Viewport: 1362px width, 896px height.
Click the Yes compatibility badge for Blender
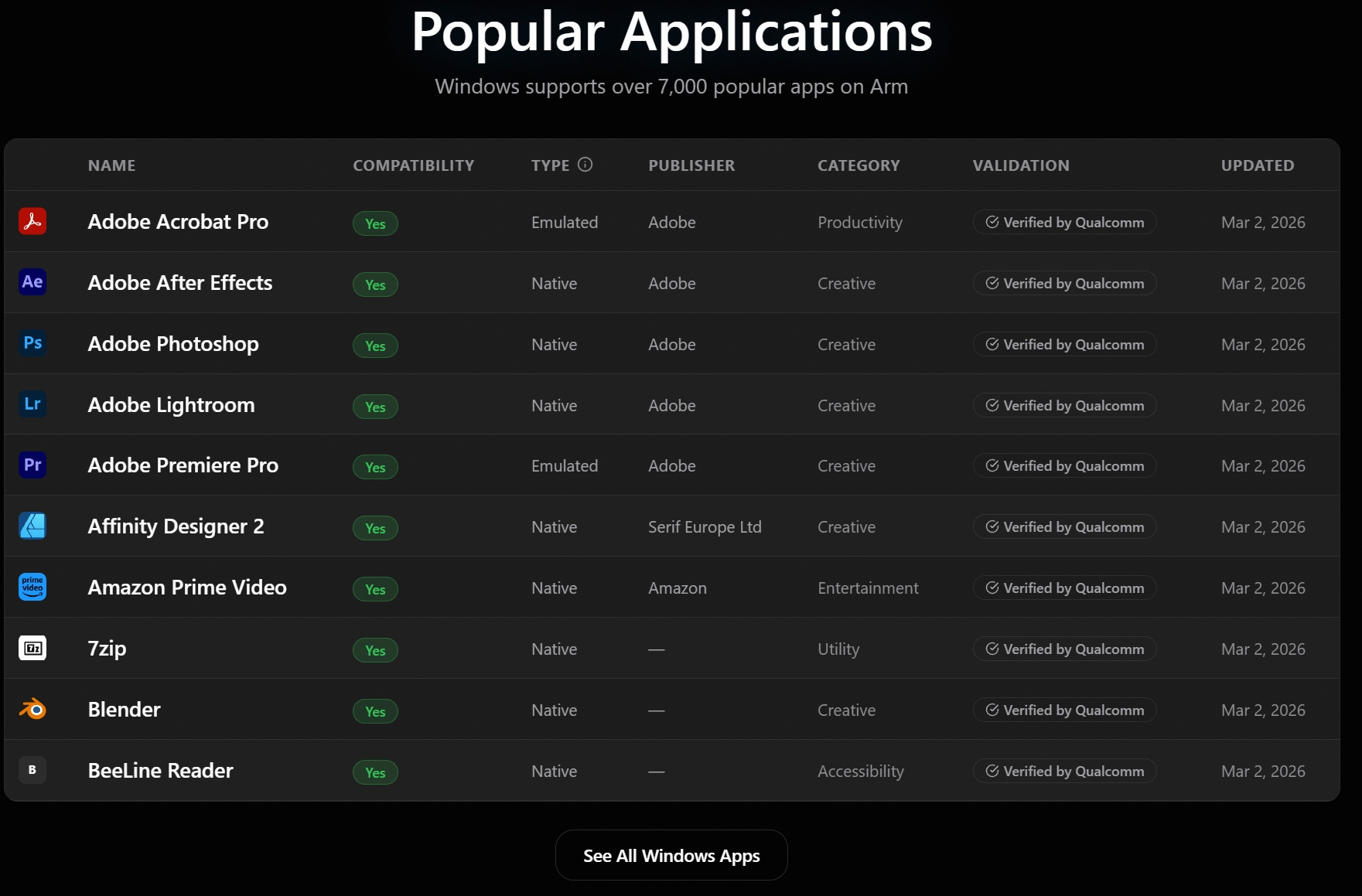tap(375, 711)
